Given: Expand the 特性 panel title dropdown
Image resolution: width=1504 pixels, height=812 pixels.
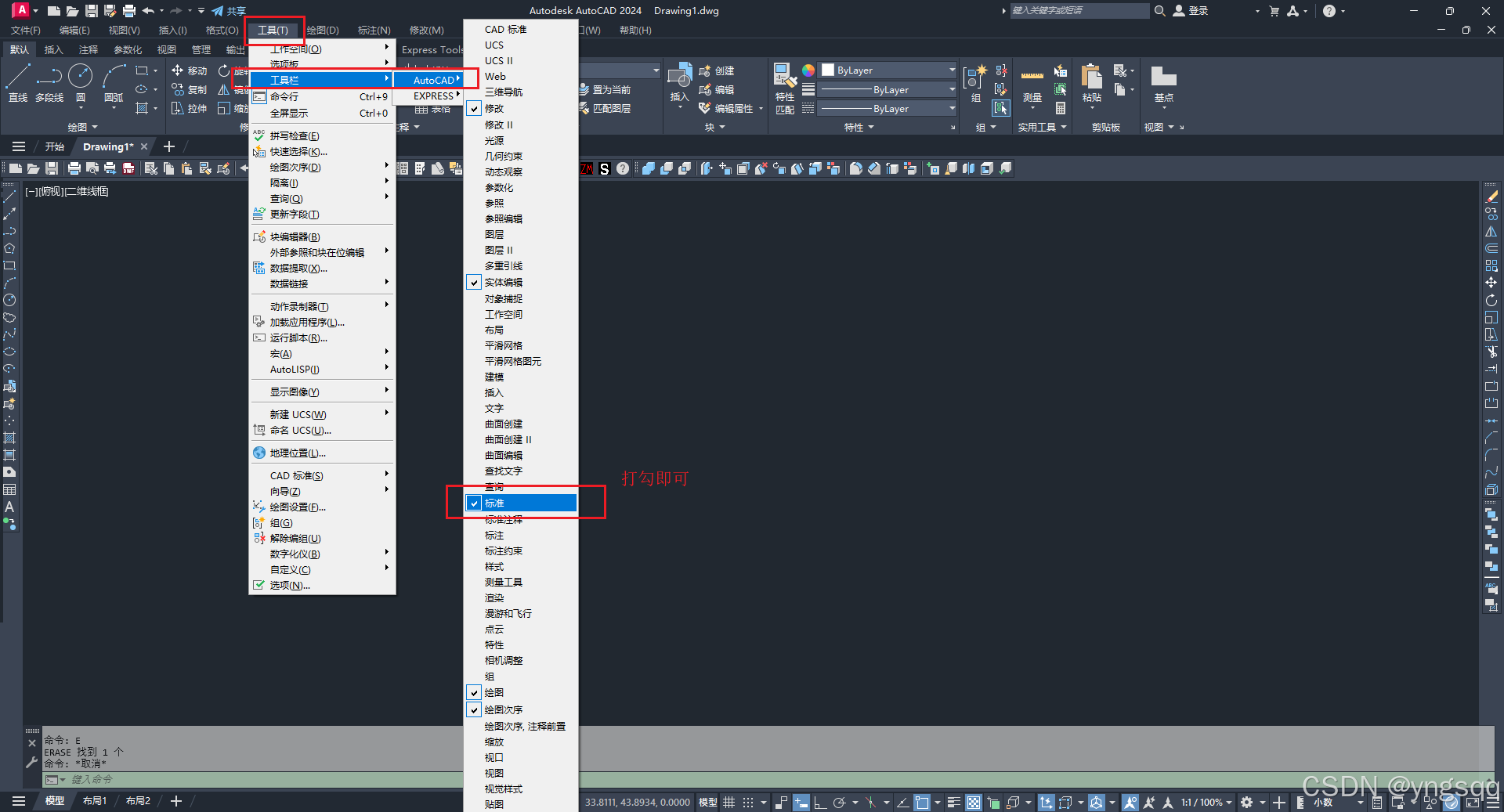Looking at the screenshot, I should 859,127.
